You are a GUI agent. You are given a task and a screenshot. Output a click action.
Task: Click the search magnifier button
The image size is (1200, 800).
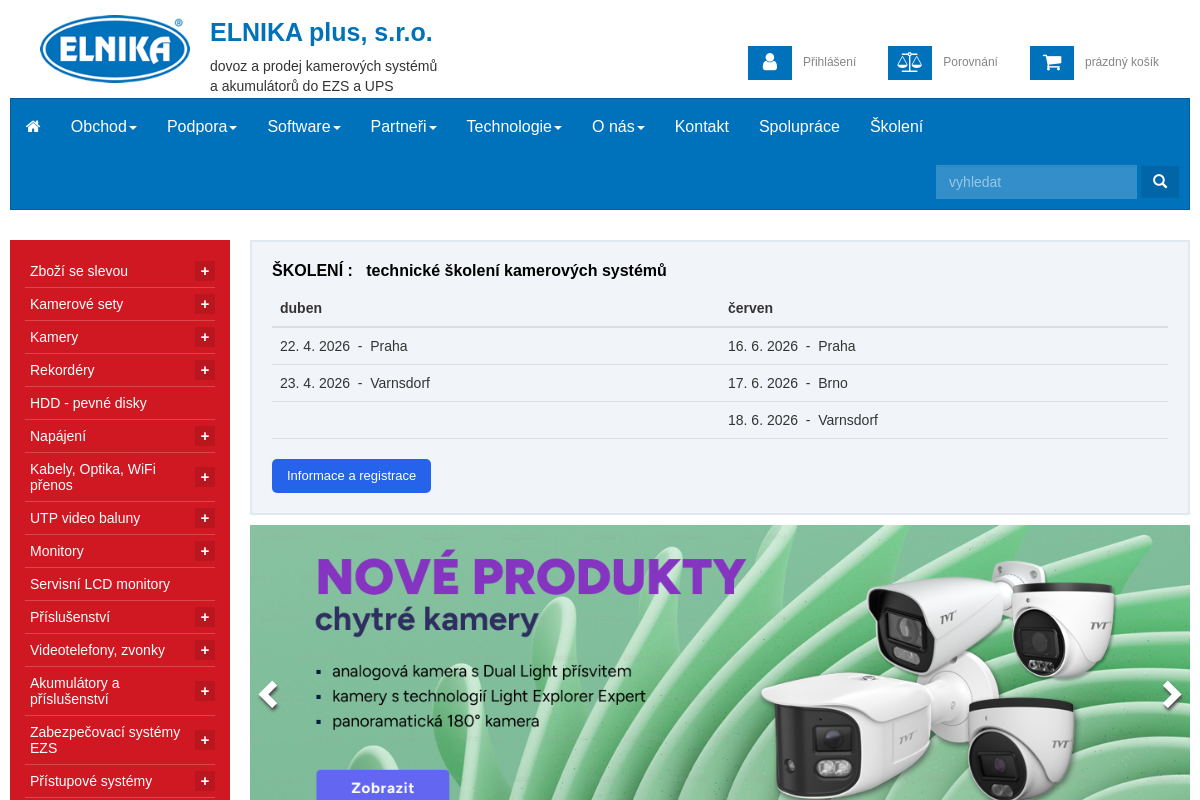1159,182
